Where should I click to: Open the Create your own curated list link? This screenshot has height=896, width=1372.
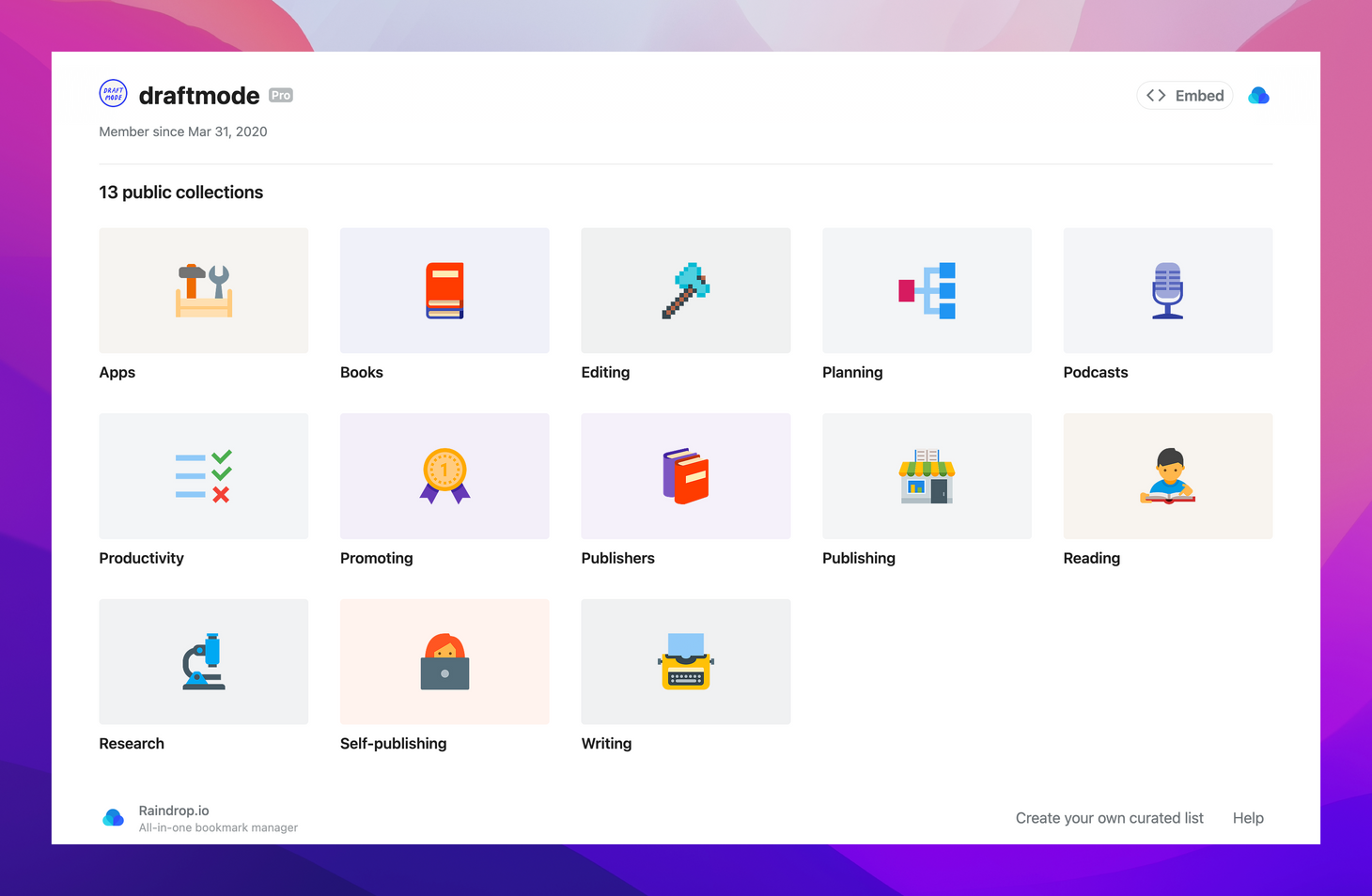[x=1109, y=818]
